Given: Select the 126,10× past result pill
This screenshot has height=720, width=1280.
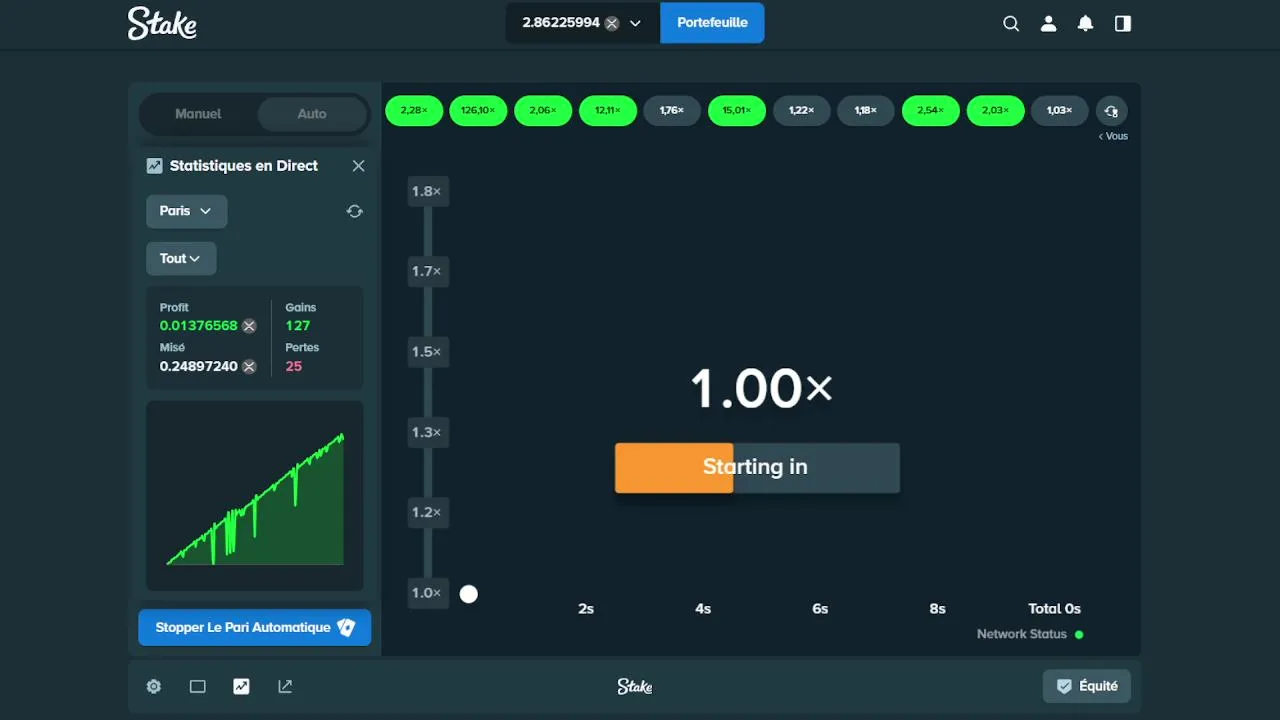Looking at the screenshot, I should tap(478, 111).
